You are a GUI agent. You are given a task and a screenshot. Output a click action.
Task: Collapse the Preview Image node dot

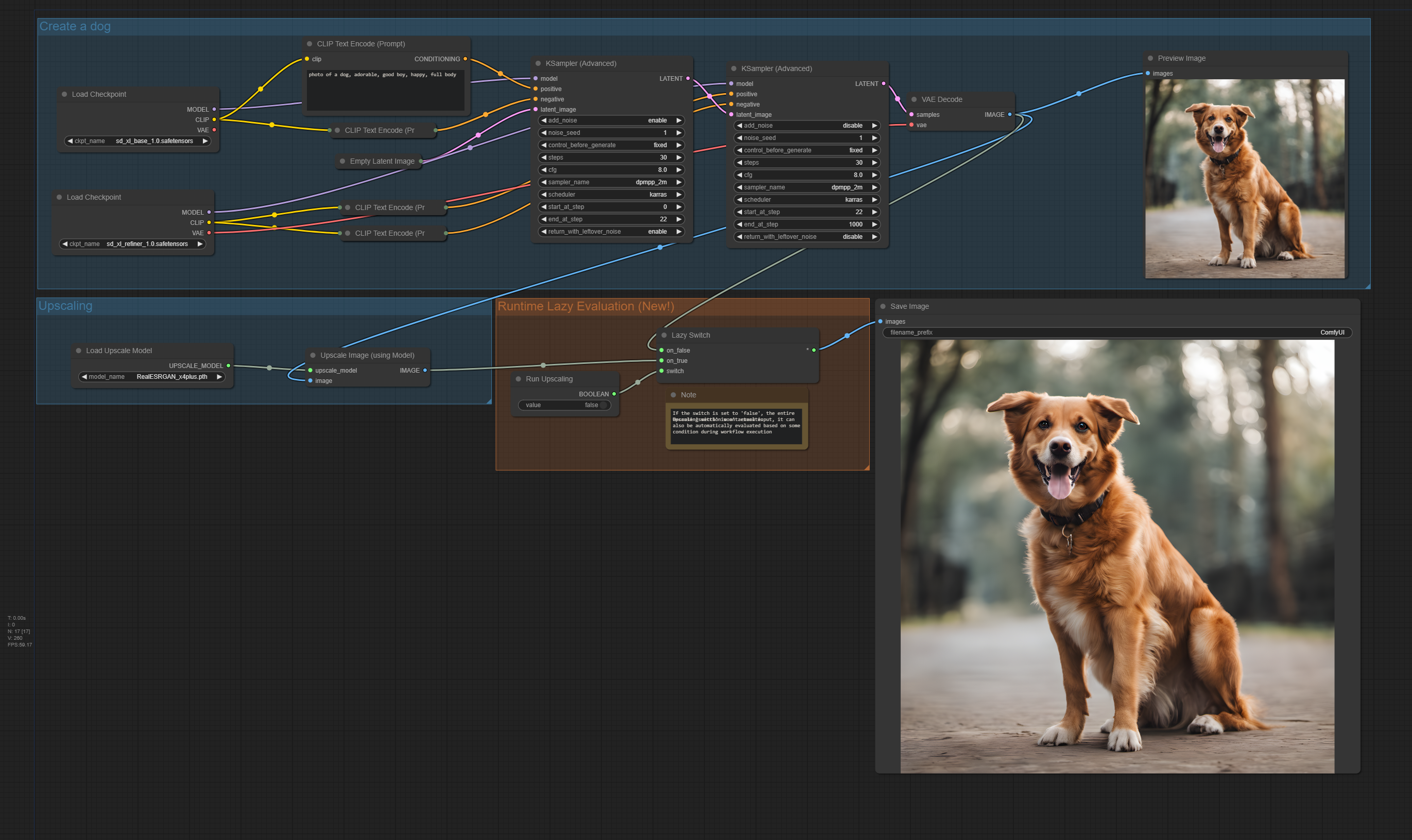click(1150, 58)
